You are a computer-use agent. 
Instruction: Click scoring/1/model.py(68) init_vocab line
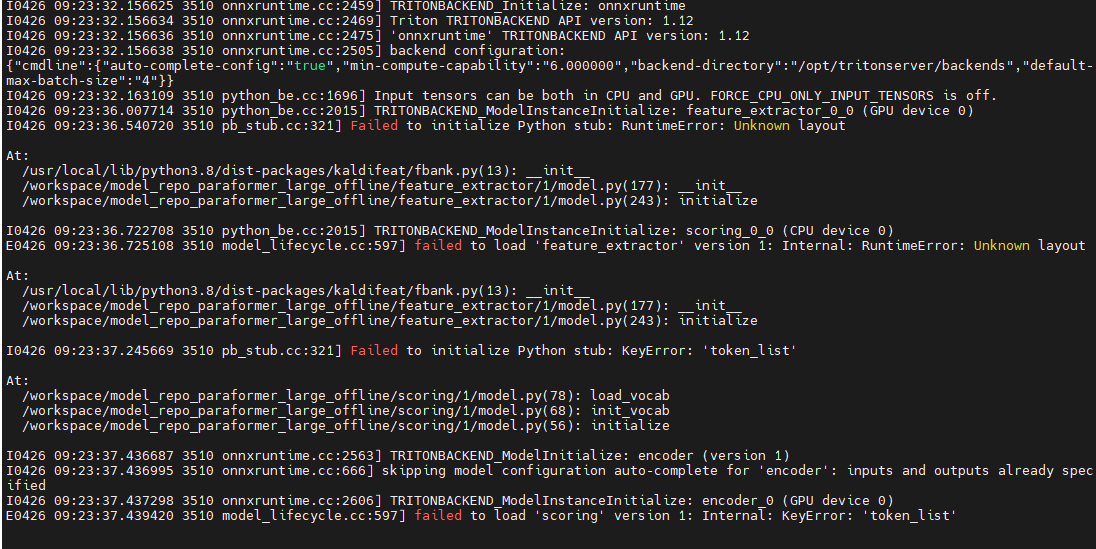(x=346, y=411)
